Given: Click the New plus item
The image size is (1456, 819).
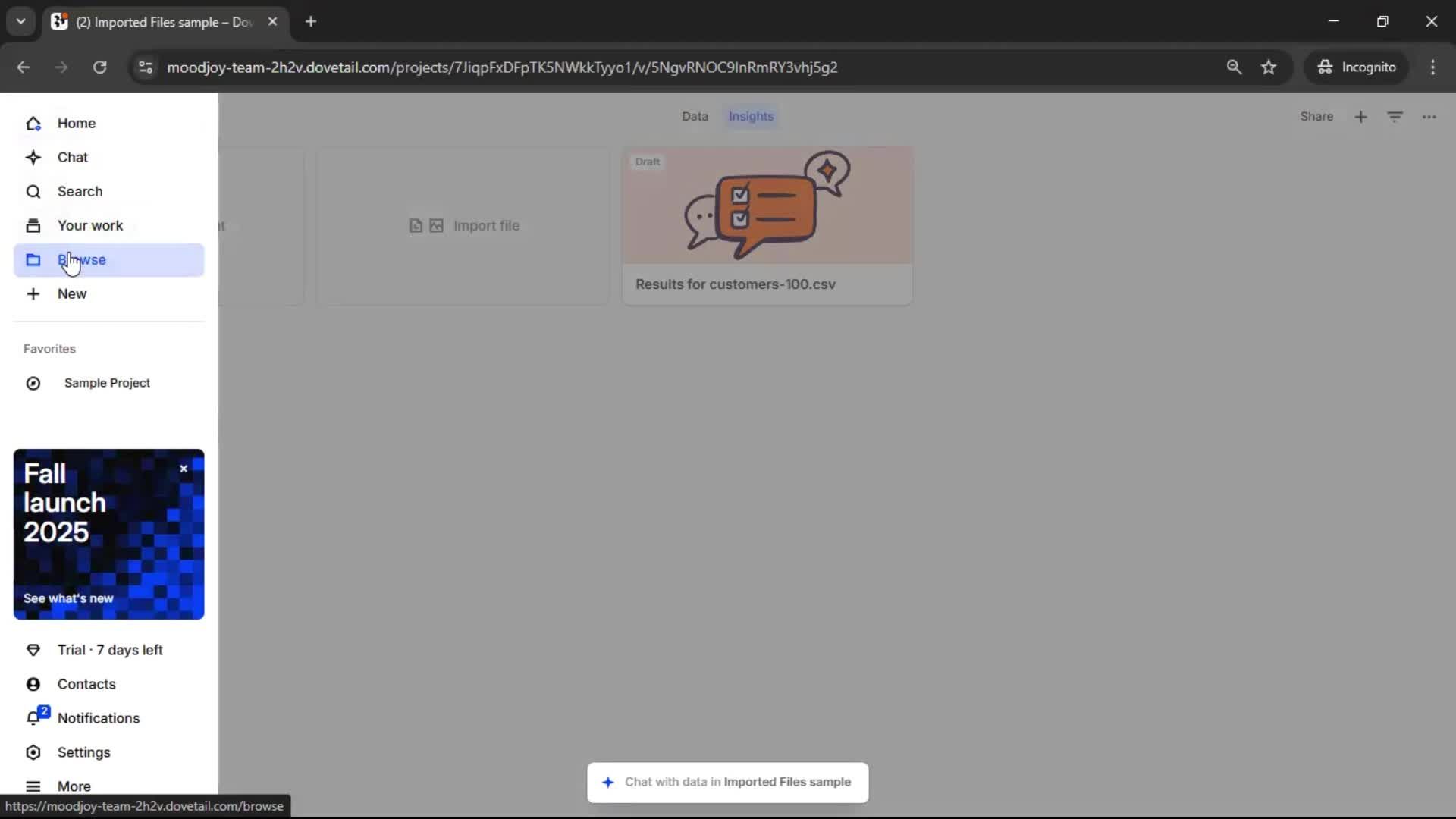Looking at the screenshot, I should click(71, 293).
